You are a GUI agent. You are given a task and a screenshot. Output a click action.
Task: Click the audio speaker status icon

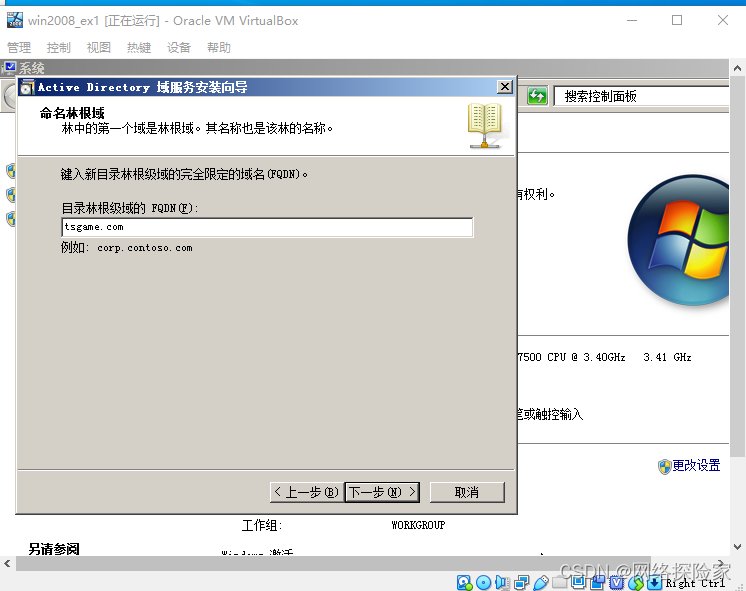tap(502, 582)
